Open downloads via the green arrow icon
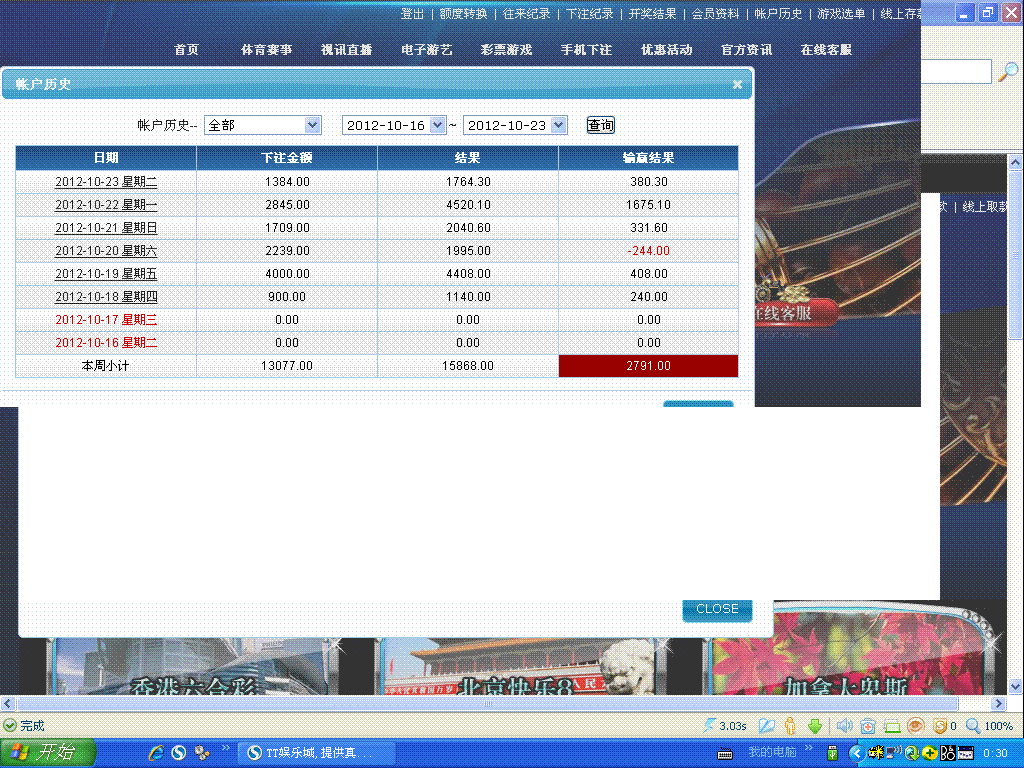The image size is (1024, 768). point(814,725)
